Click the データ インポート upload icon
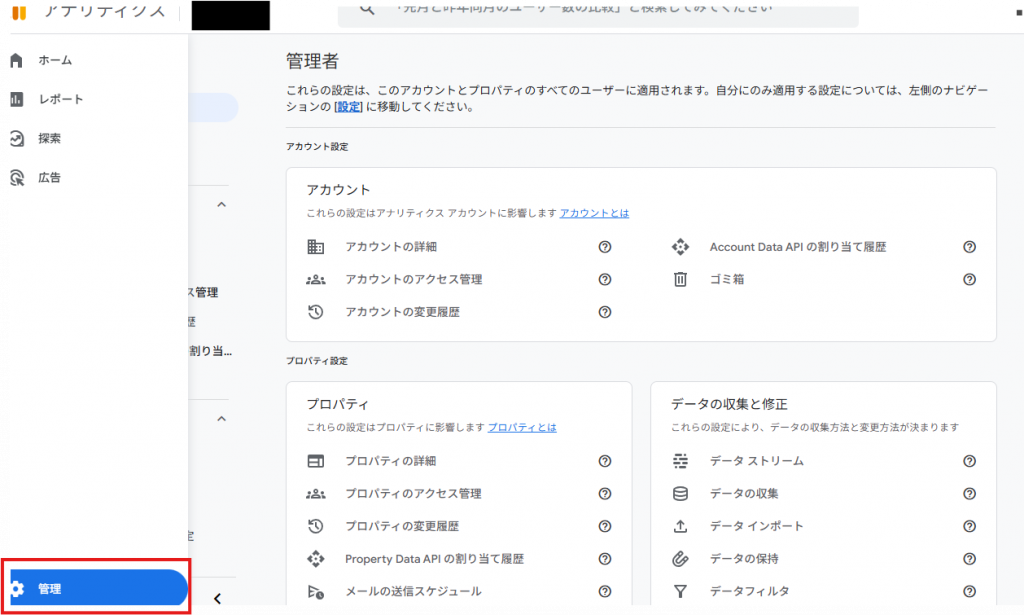This screenshot has height=615, width=1024. click(x=680, y=526)
